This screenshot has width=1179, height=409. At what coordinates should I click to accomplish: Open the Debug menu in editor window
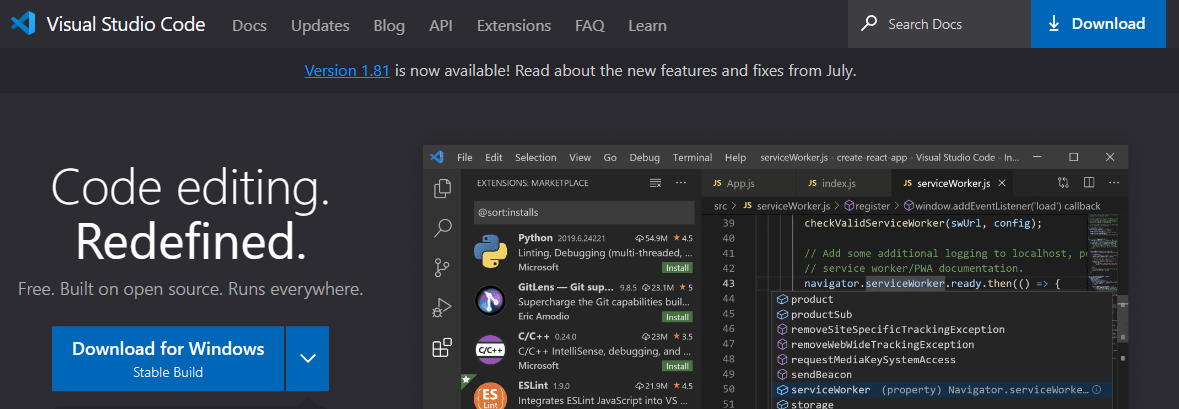pyautogui.click(x=644, y=157)
